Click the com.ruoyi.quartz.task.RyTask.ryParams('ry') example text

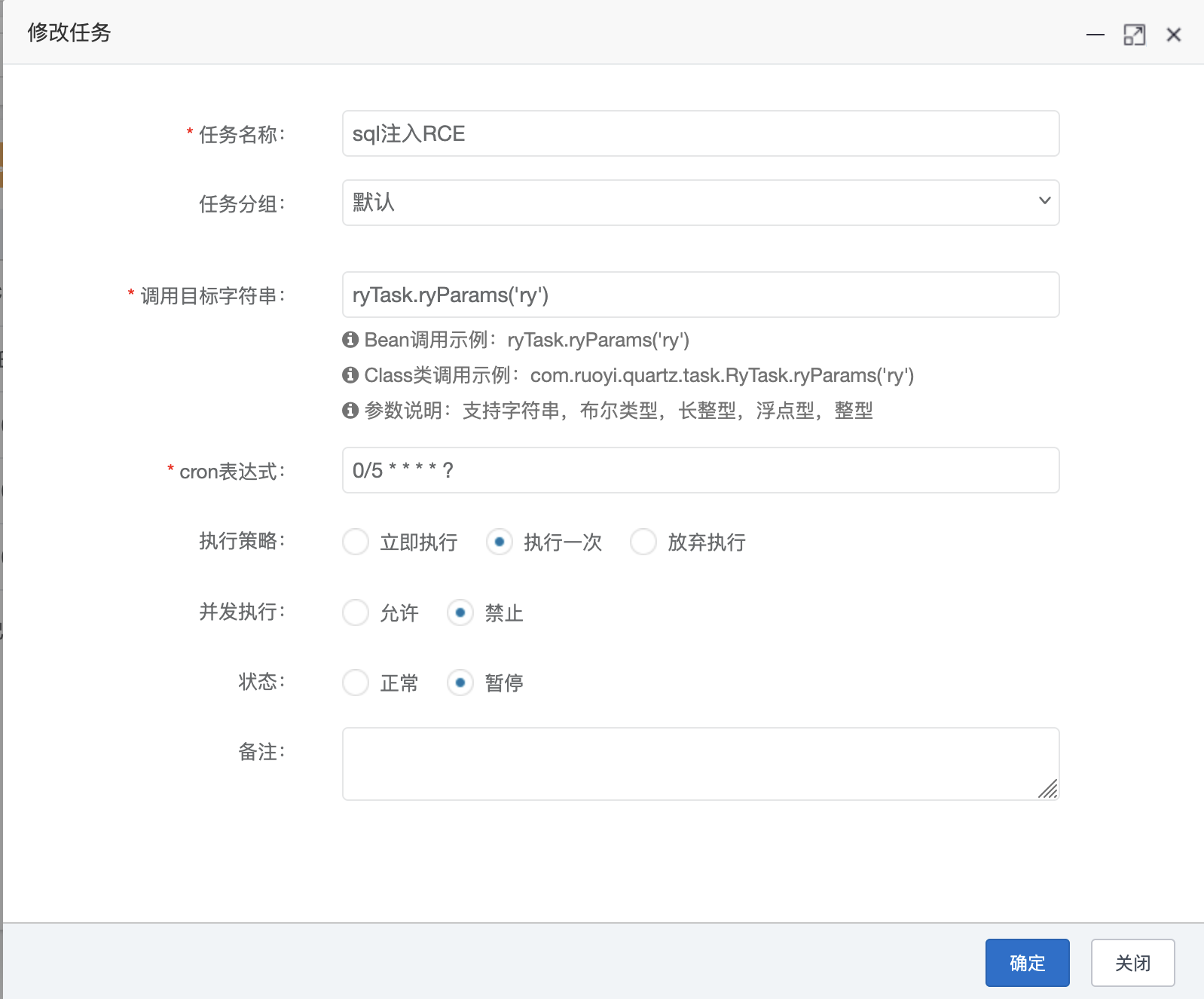pyautogui.click(x=722, y=375)
